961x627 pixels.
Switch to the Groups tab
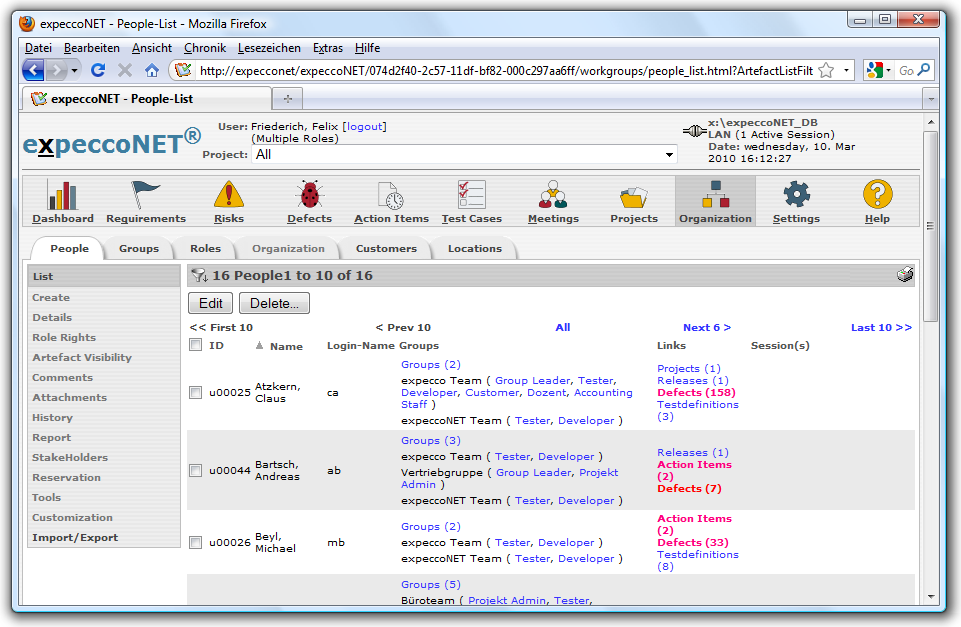(x=138, y=249)
